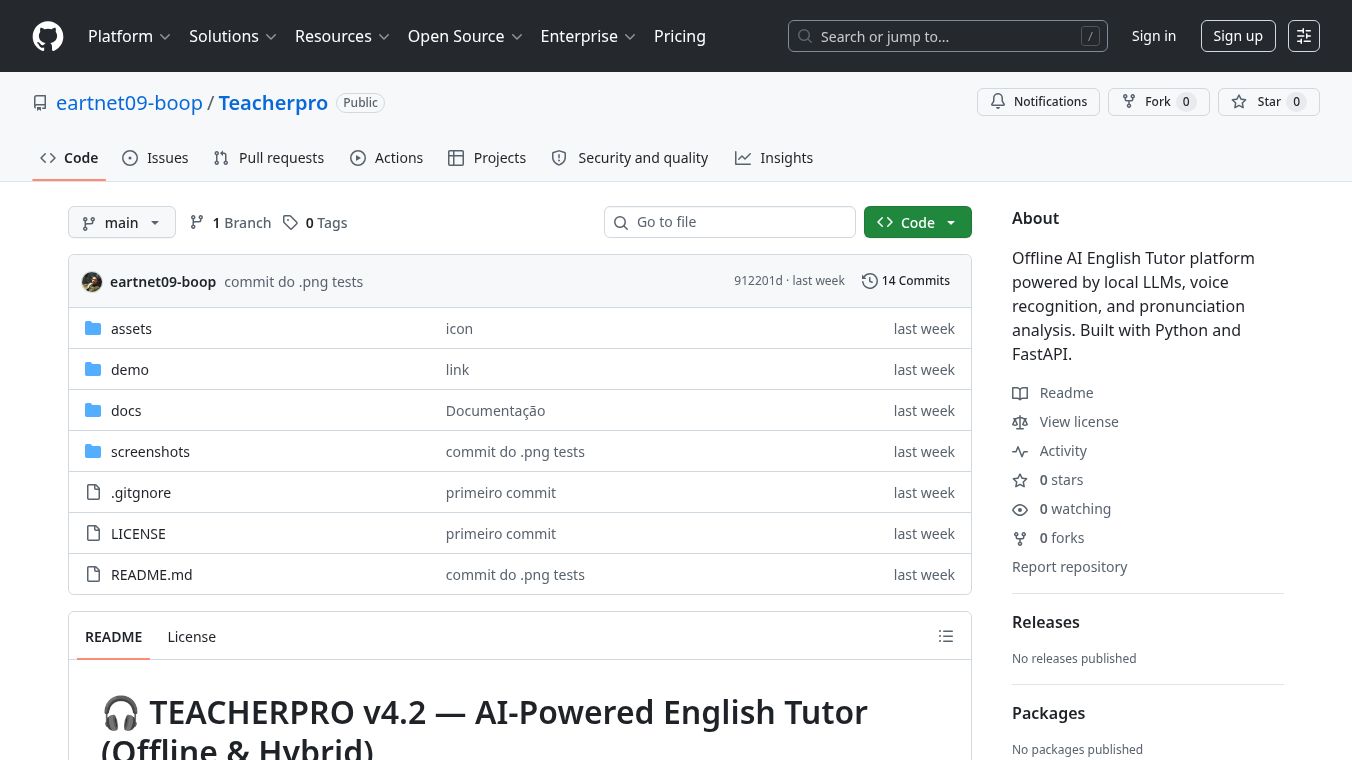Click the bell icon in Notifications
This screenshot has height=760, width=1352.
998,102
